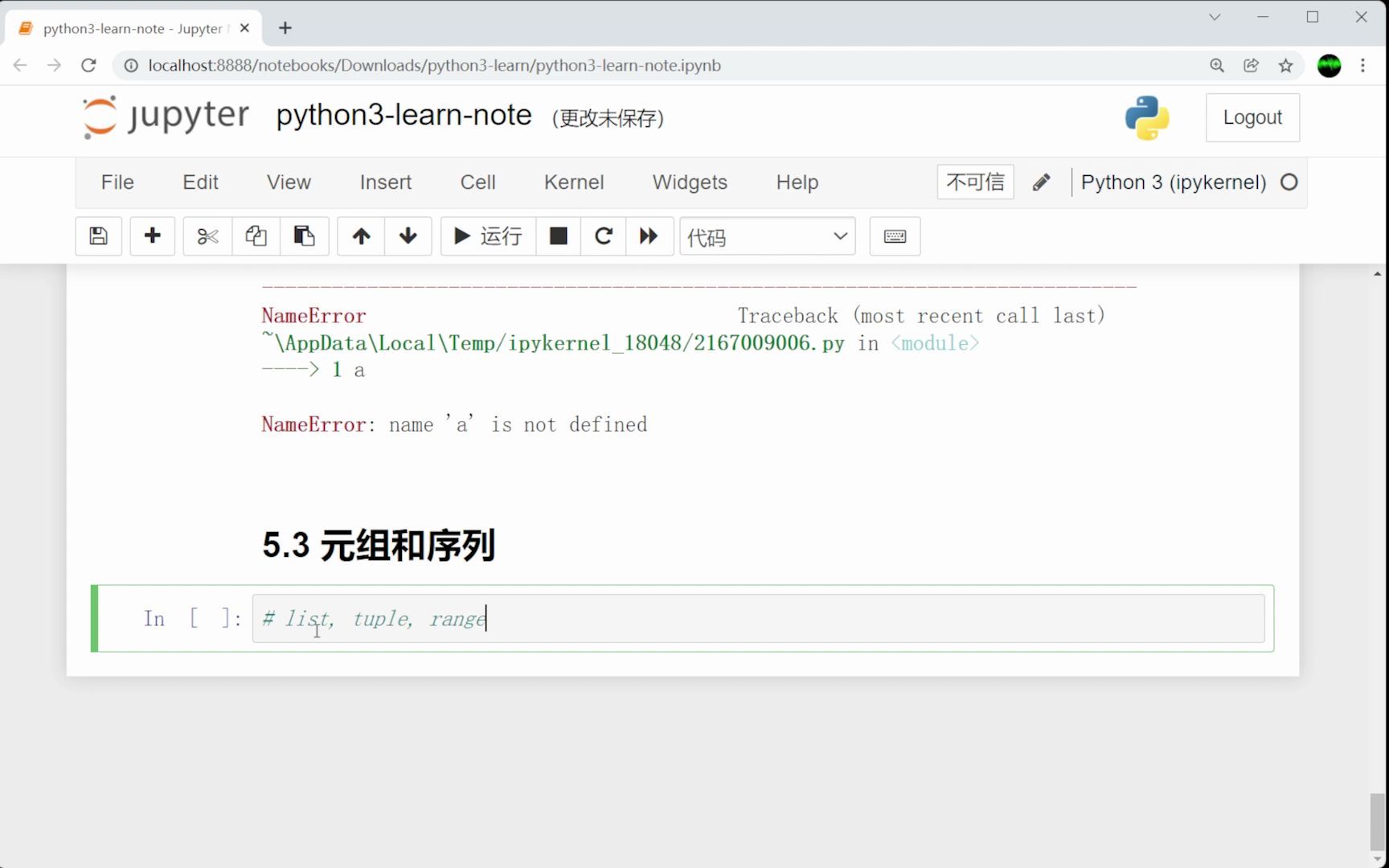Image resolution: width=1389 pixels, height=868 pixels.
Task: Open the Cell menu
Action: click(x=477, y=182)
